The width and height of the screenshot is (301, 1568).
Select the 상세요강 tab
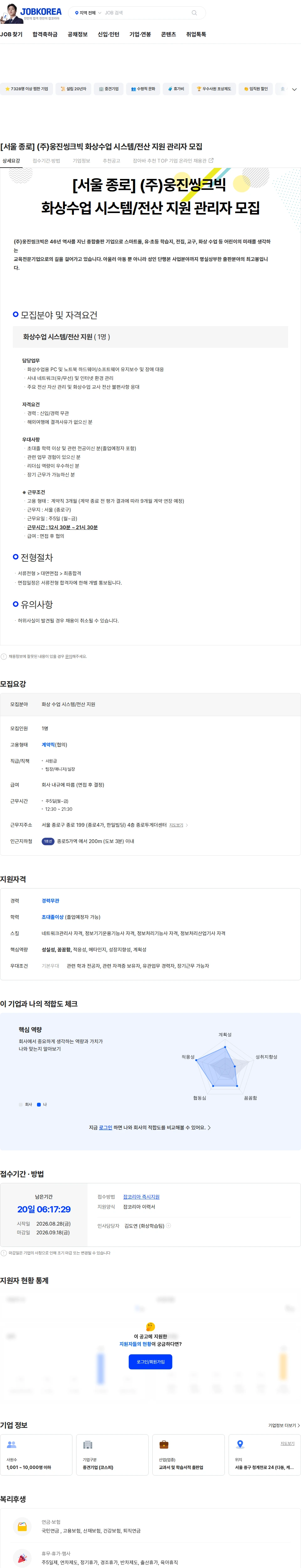11,161
